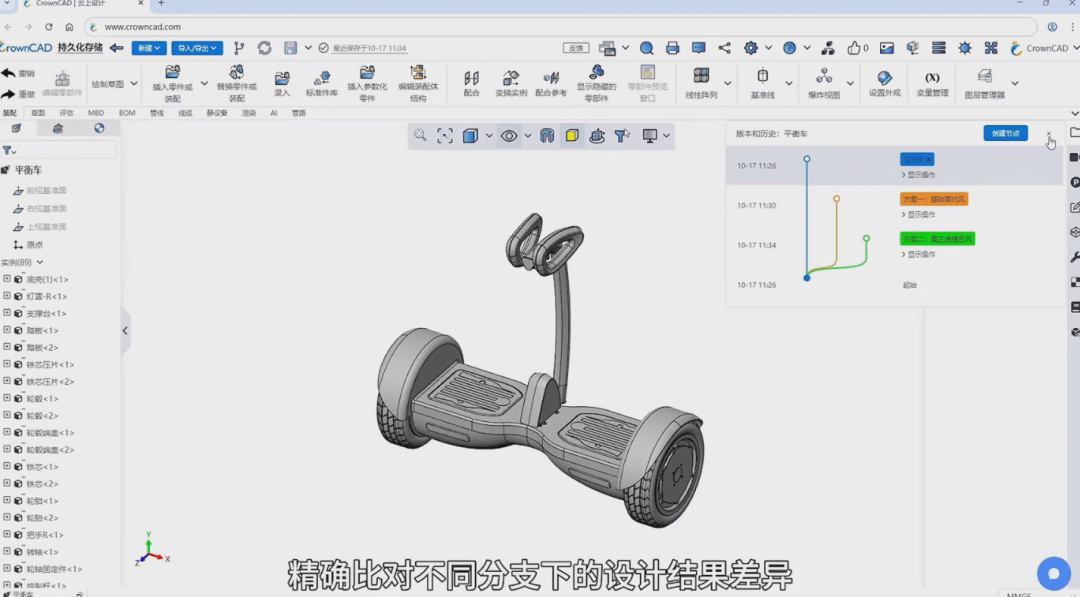Toggle the eye visibility icon in view toolbar
Viewport: 1080px width, 597px height.
coord(509,136)
